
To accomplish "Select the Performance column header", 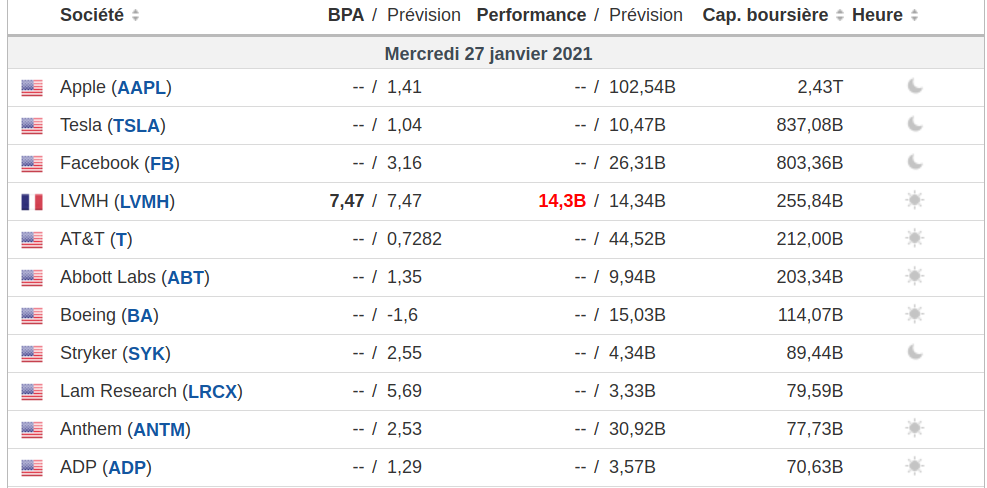I will [x=531, y=15].
